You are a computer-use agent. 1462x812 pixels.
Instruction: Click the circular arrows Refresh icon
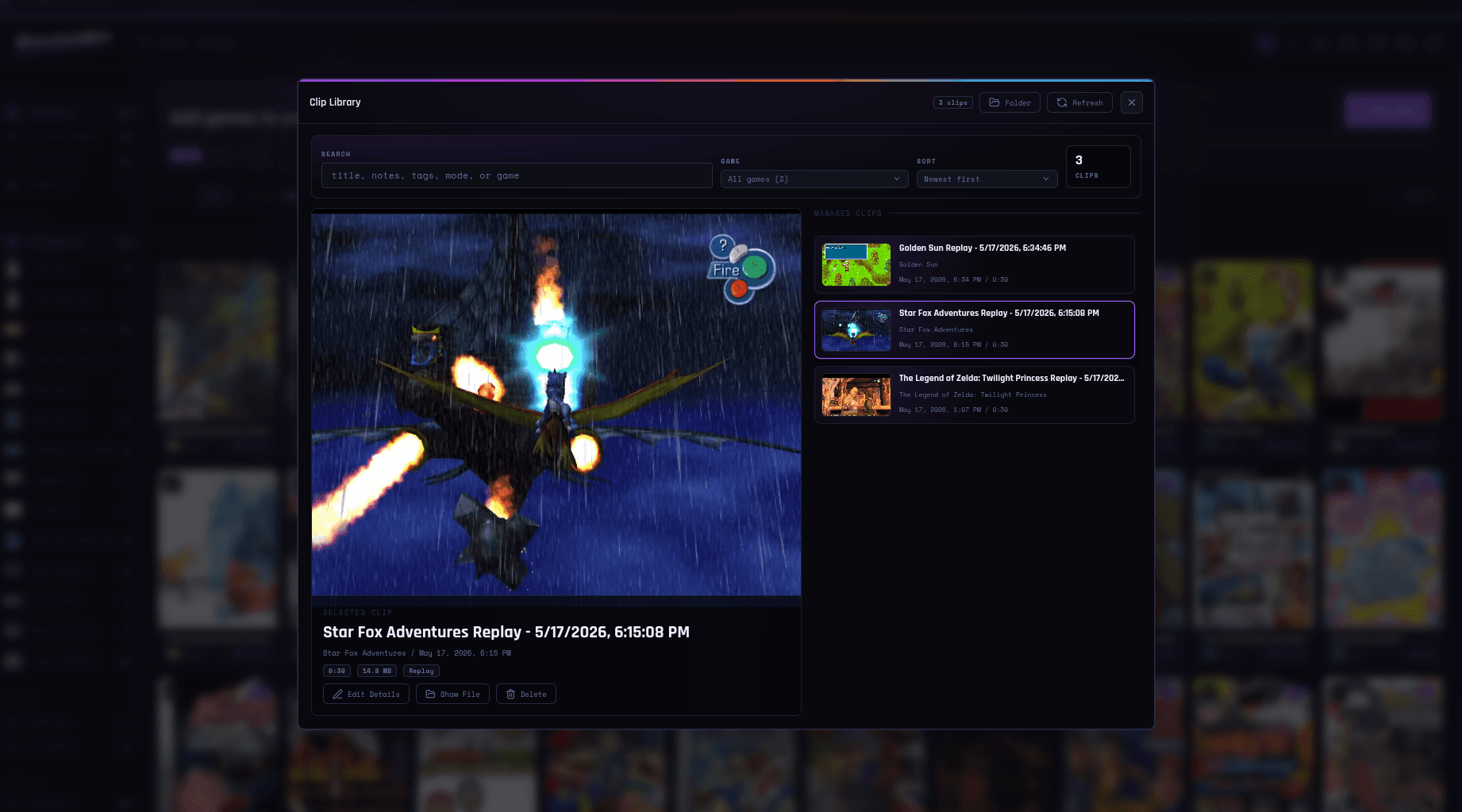[1062, 102]
